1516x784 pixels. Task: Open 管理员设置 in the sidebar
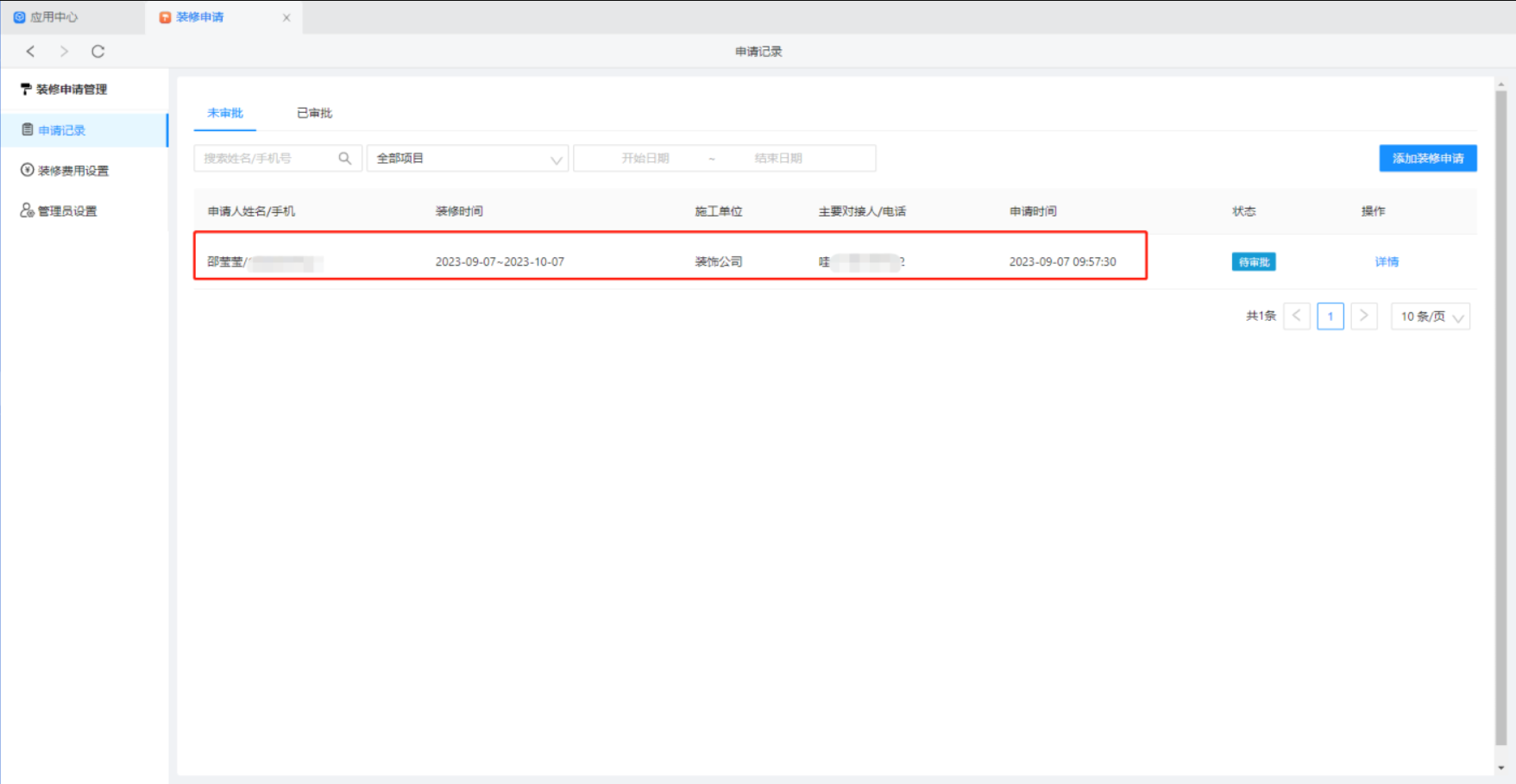[66, 211]
